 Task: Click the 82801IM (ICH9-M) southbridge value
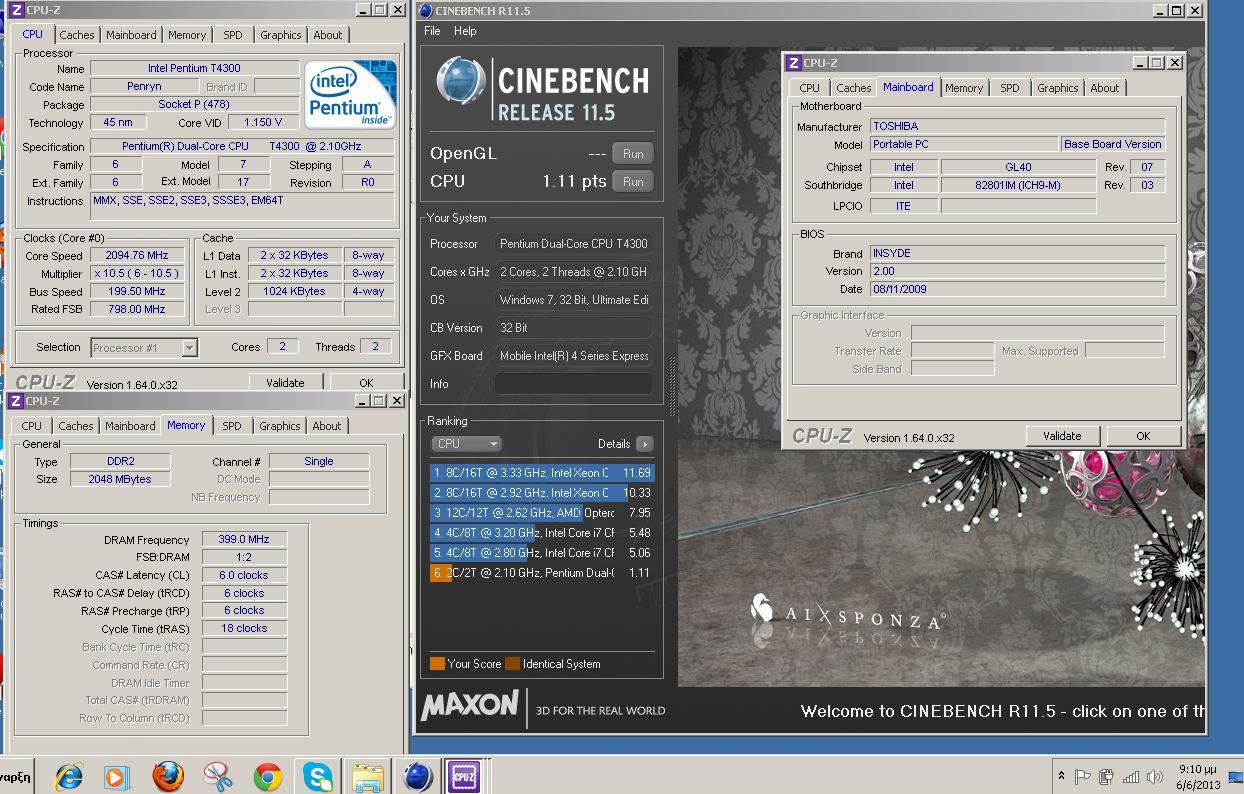point(1018,185)
